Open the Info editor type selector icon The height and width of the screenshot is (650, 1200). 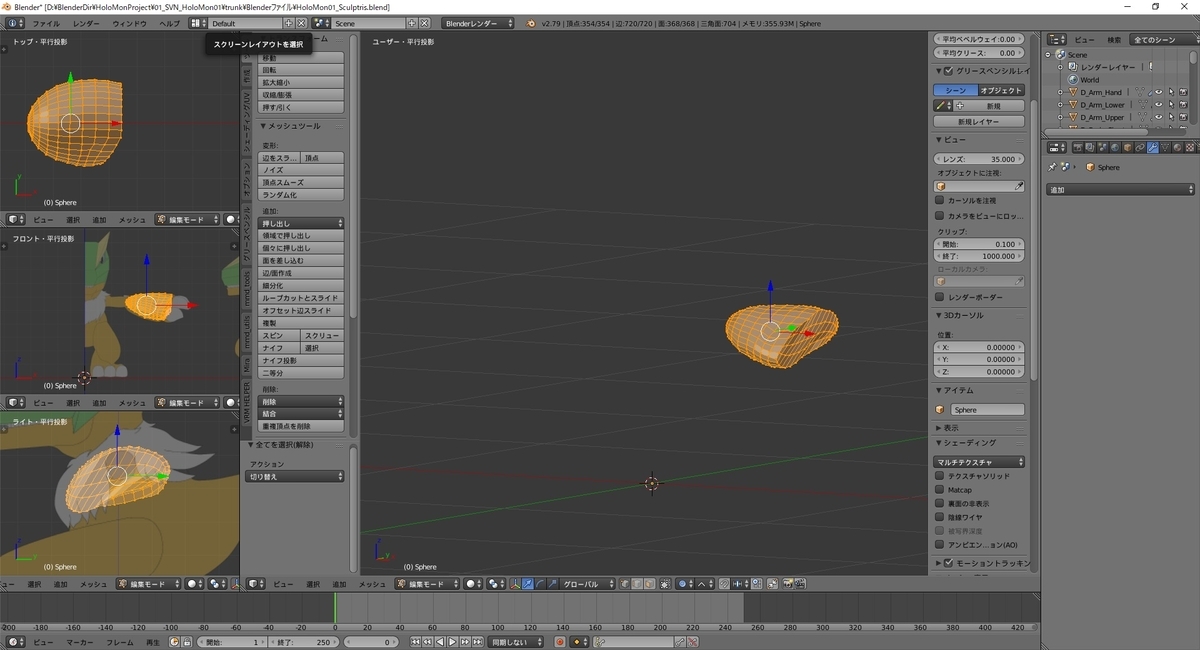click(13, 22)
